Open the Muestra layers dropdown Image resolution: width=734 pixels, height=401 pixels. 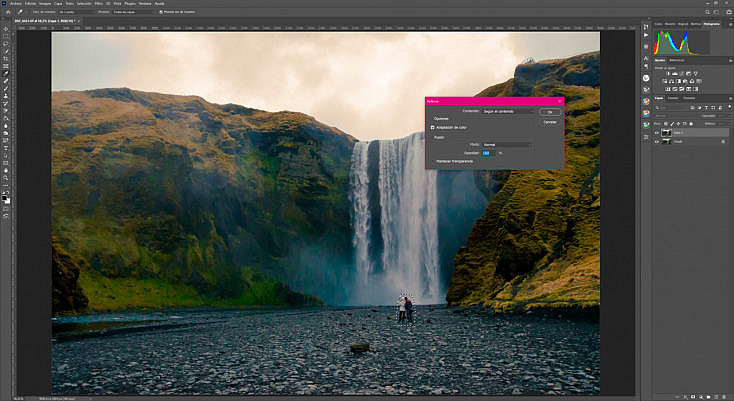[x=133, y=12]
